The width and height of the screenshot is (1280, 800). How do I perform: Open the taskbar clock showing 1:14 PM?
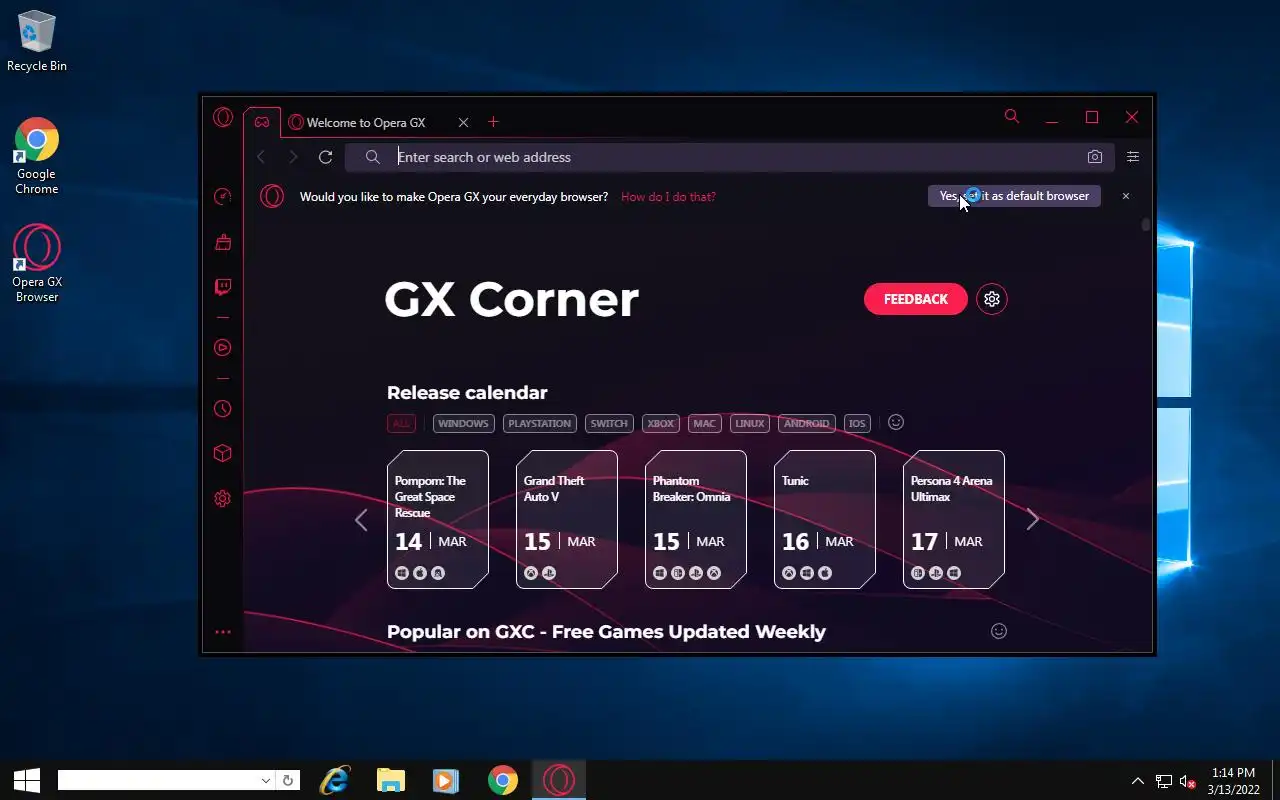(x=1233, y=781)
